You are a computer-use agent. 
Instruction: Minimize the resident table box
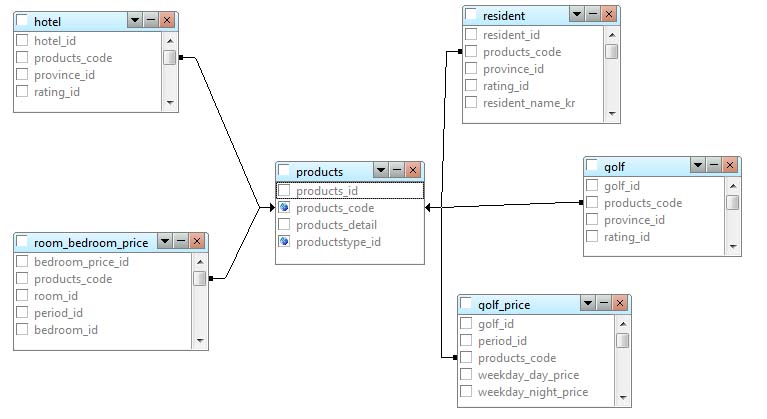pos(593,15)
